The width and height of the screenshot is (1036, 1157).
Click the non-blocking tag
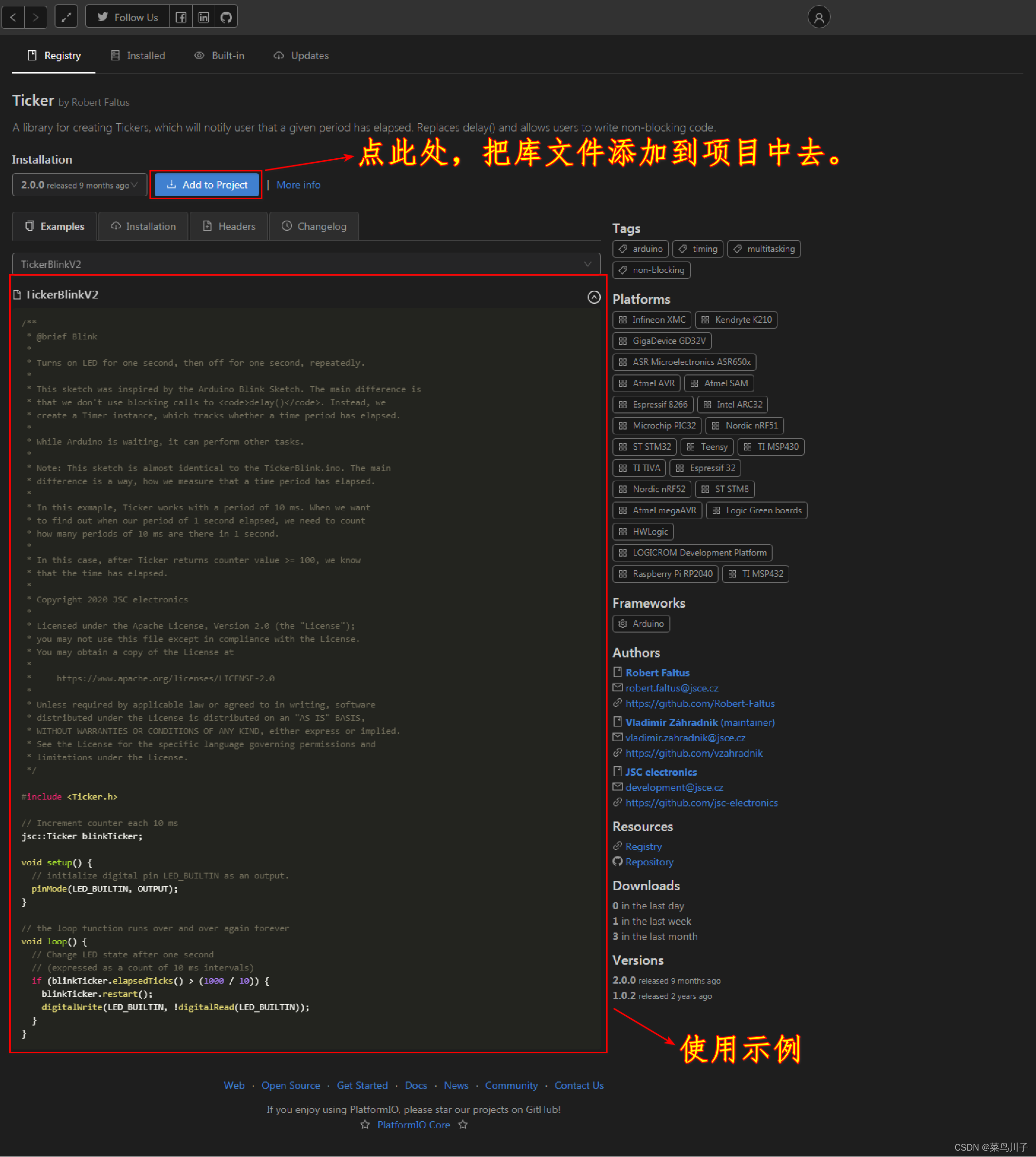[x=651, y=270]
